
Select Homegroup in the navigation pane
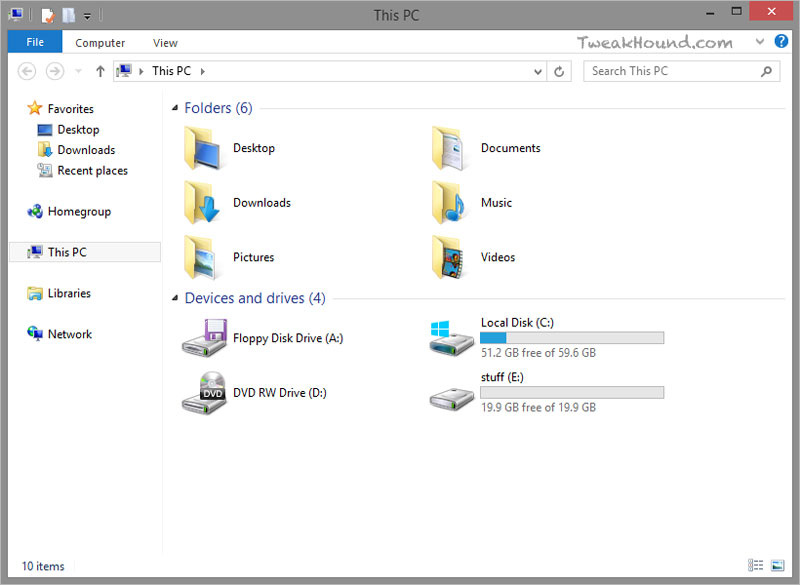79,212
